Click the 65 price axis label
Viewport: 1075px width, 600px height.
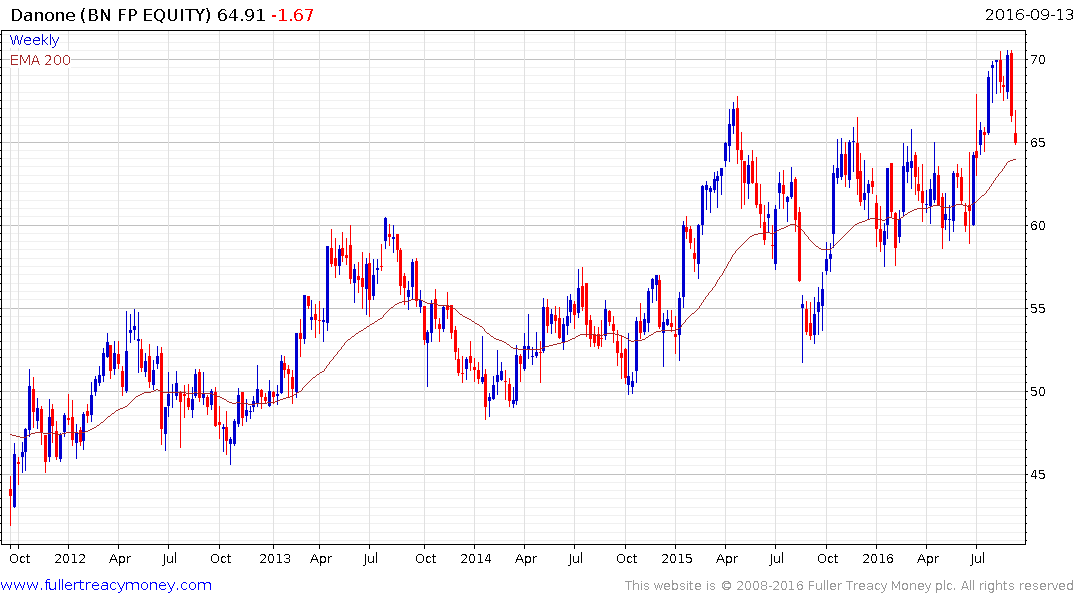1037,143
